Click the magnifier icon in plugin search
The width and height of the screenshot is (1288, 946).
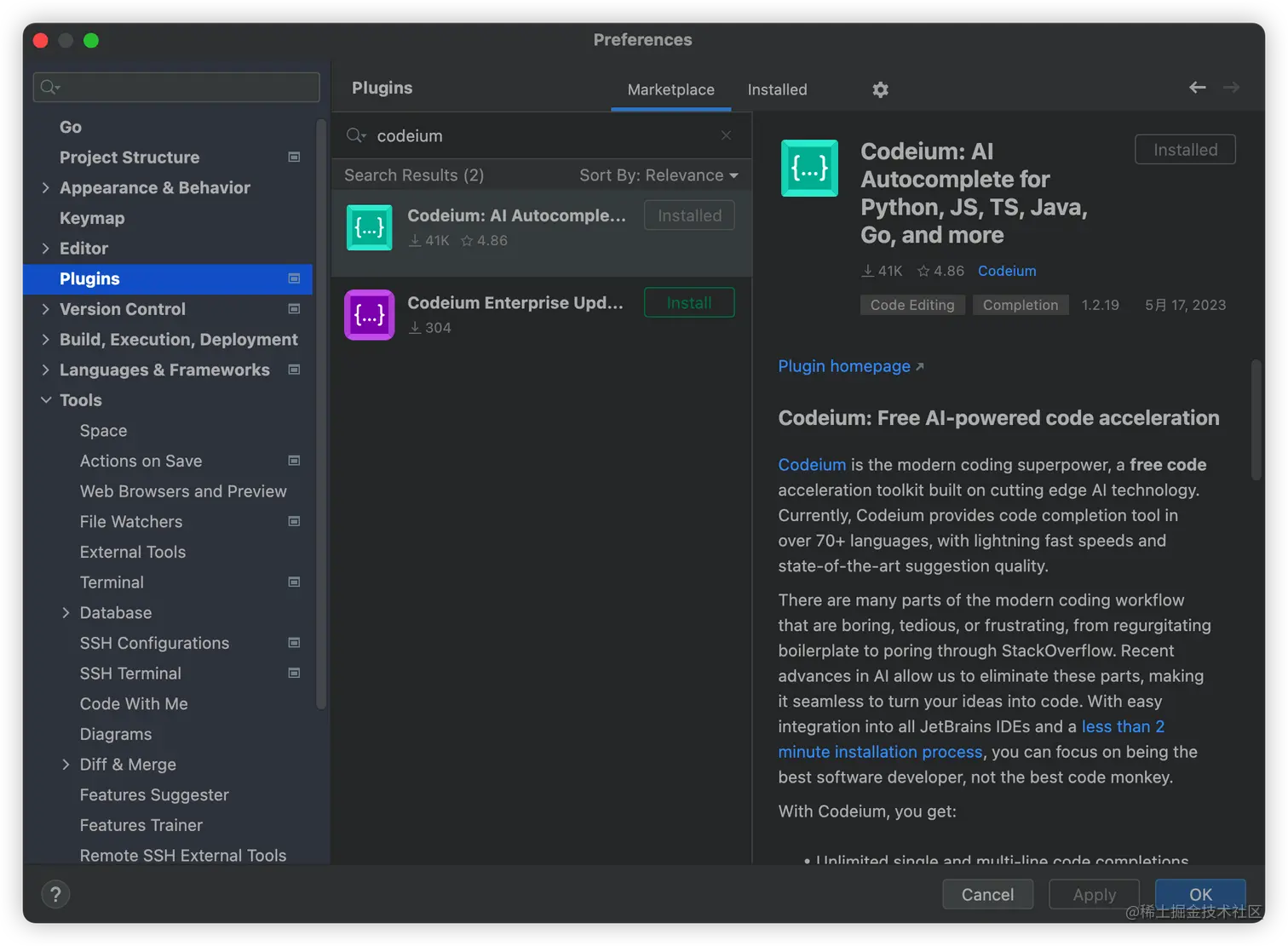[x=355, y=135]
